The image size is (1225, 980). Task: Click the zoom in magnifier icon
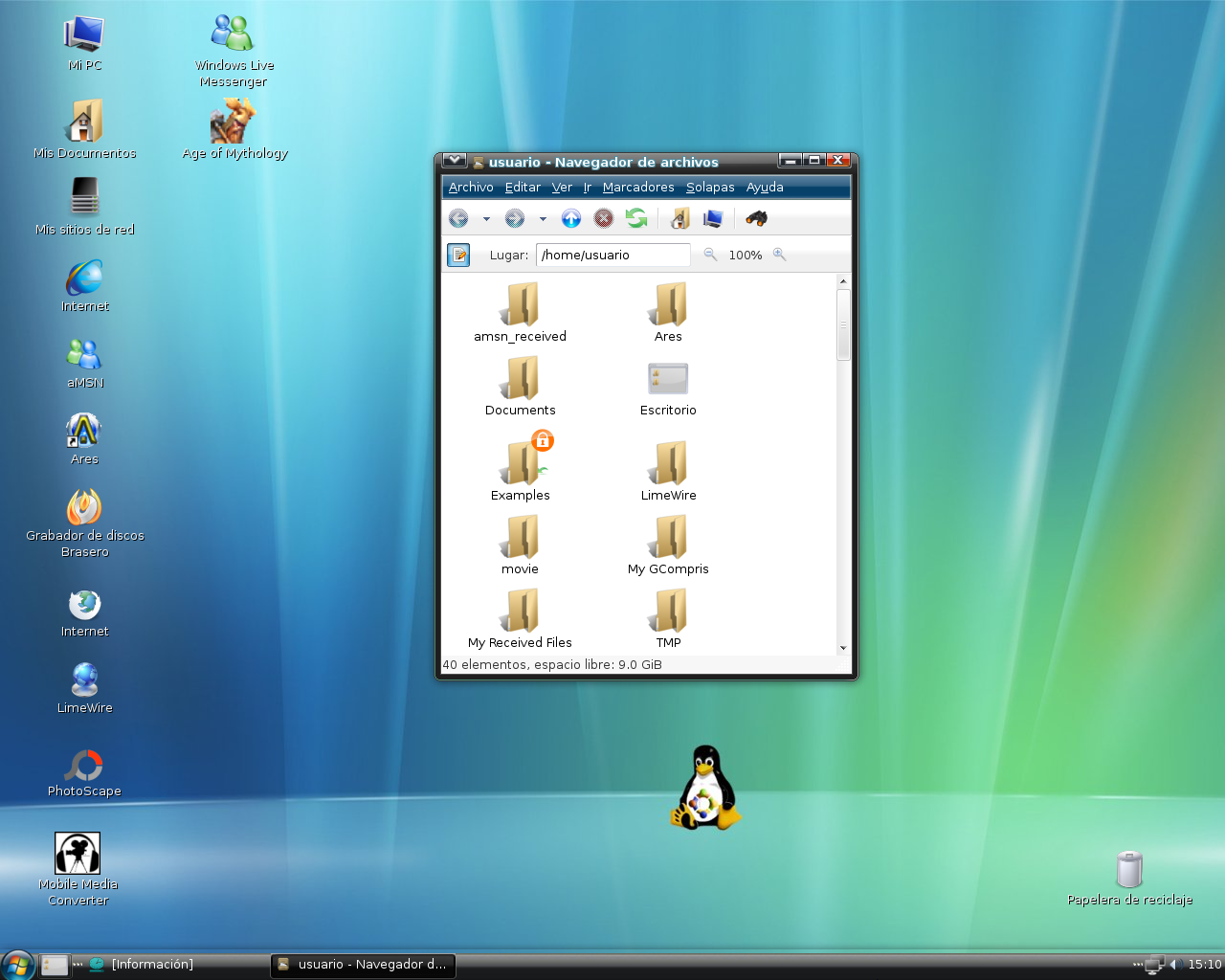[x=780, y=255]
